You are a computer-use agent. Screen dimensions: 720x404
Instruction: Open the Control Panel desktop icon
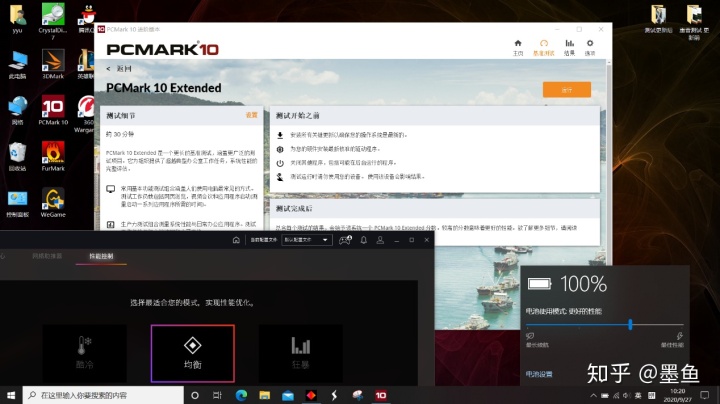point(17,202)
